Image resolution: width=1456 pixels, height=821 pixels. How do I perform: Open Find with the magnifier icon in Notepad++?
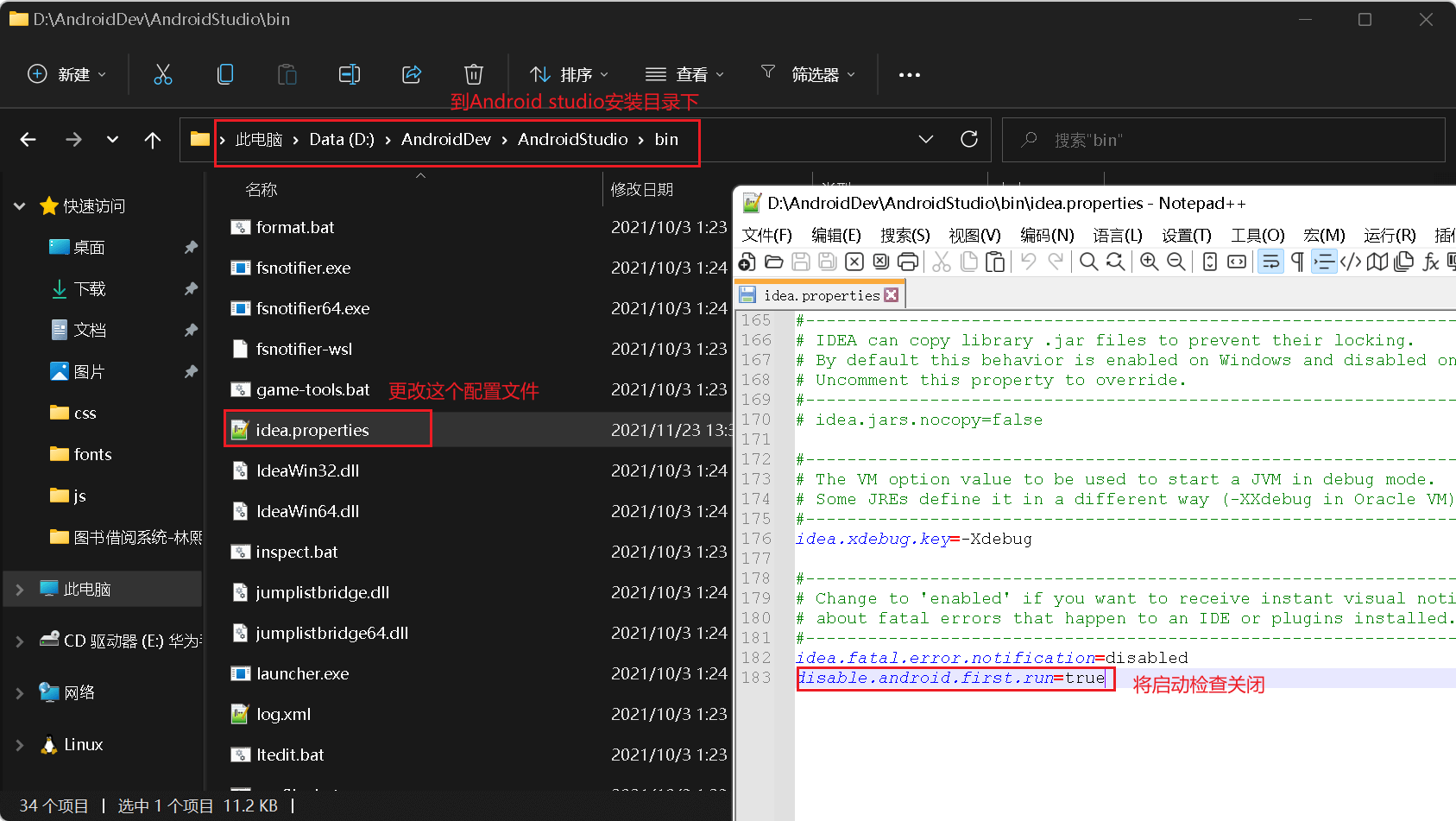1089,262
